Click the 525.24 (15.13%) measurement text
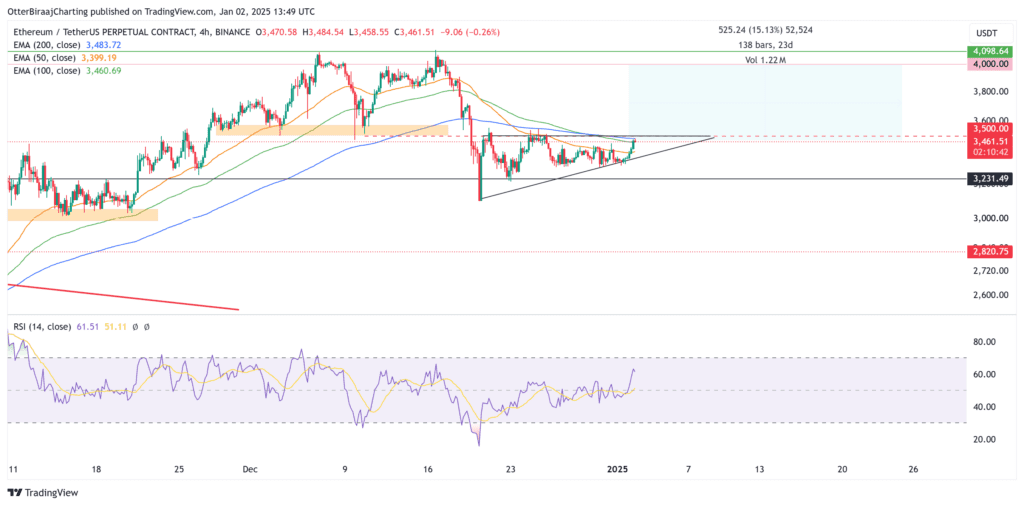This screenshot has height=506, width=1024. click(764, 29)
